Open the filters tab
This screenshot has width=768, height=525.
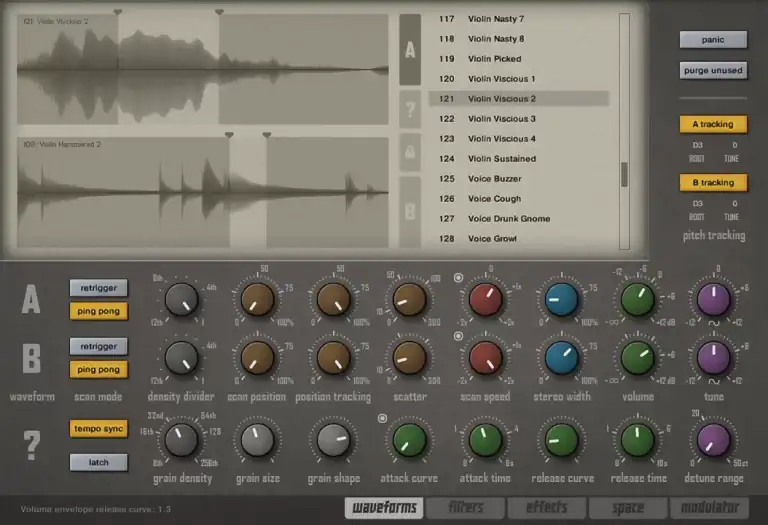(465, 507)
